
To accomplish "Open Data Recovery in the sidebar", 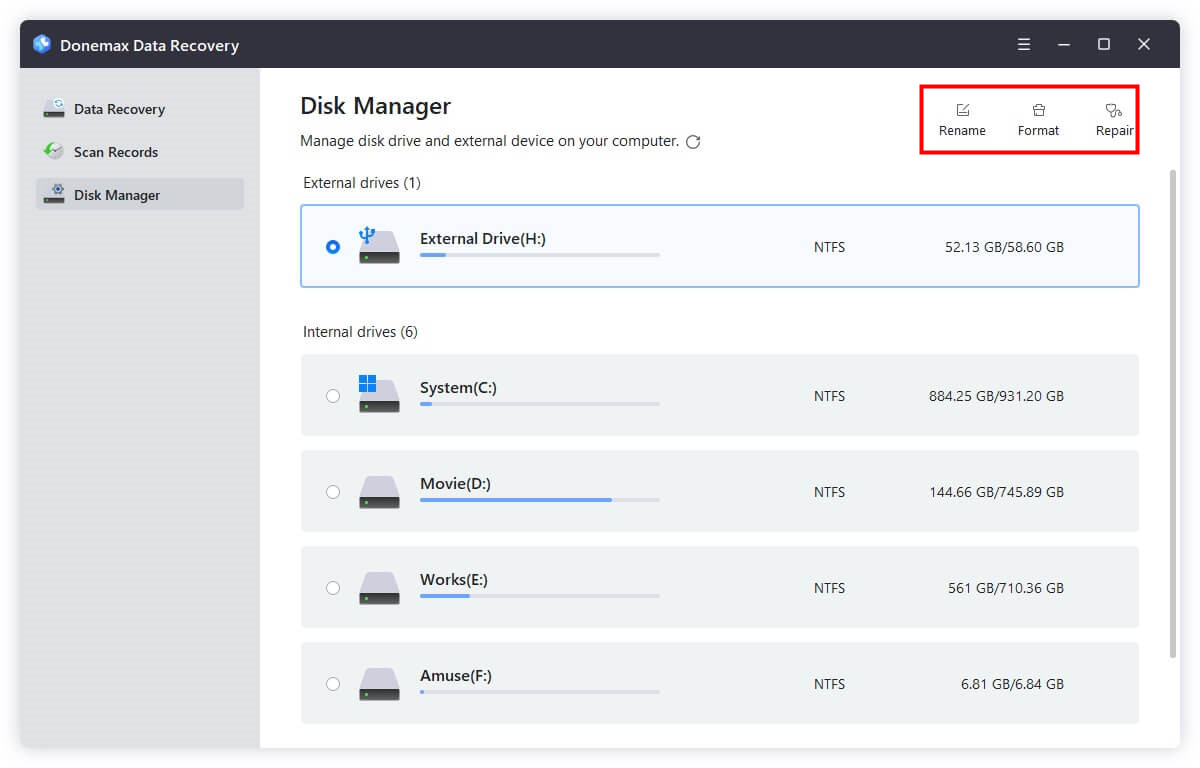I will pos(118,109).
